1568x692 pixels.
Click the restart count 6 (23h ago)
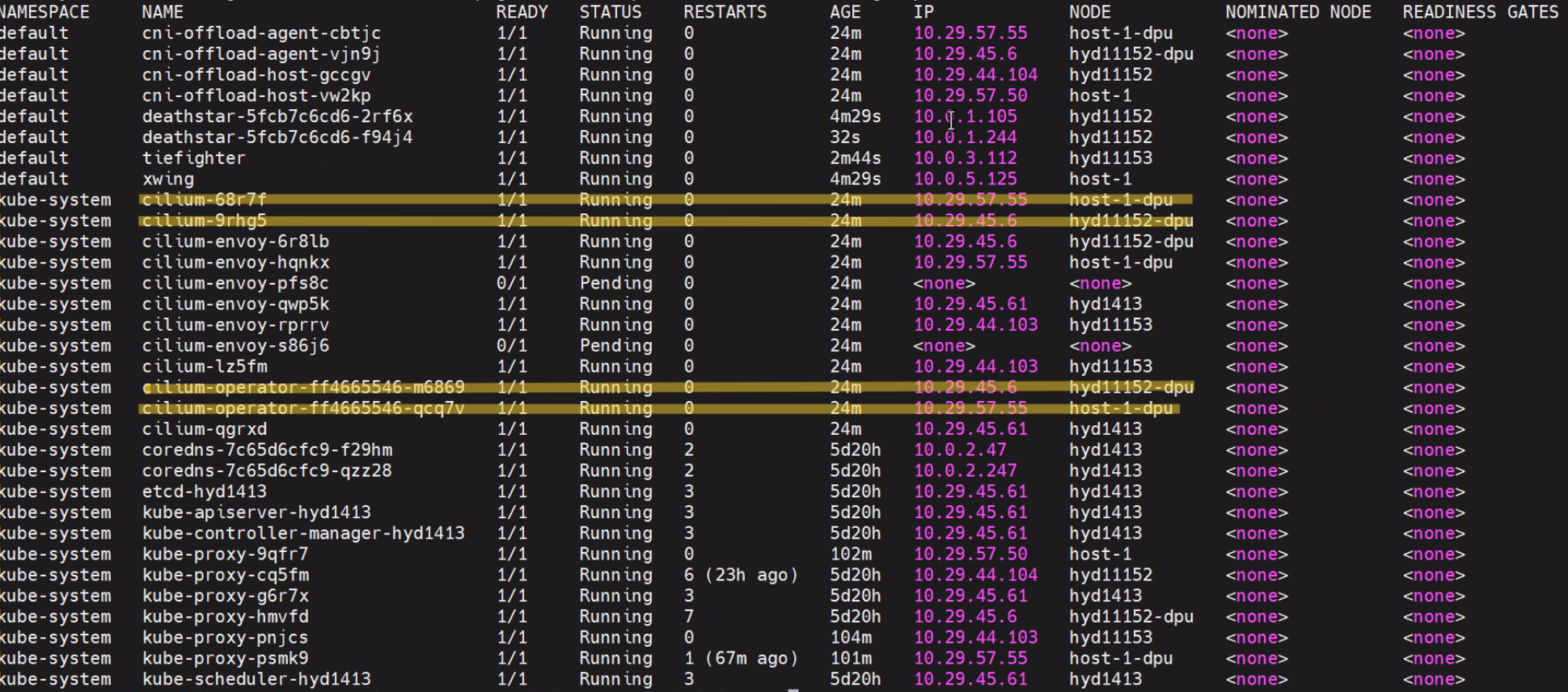tap(741, 575)
